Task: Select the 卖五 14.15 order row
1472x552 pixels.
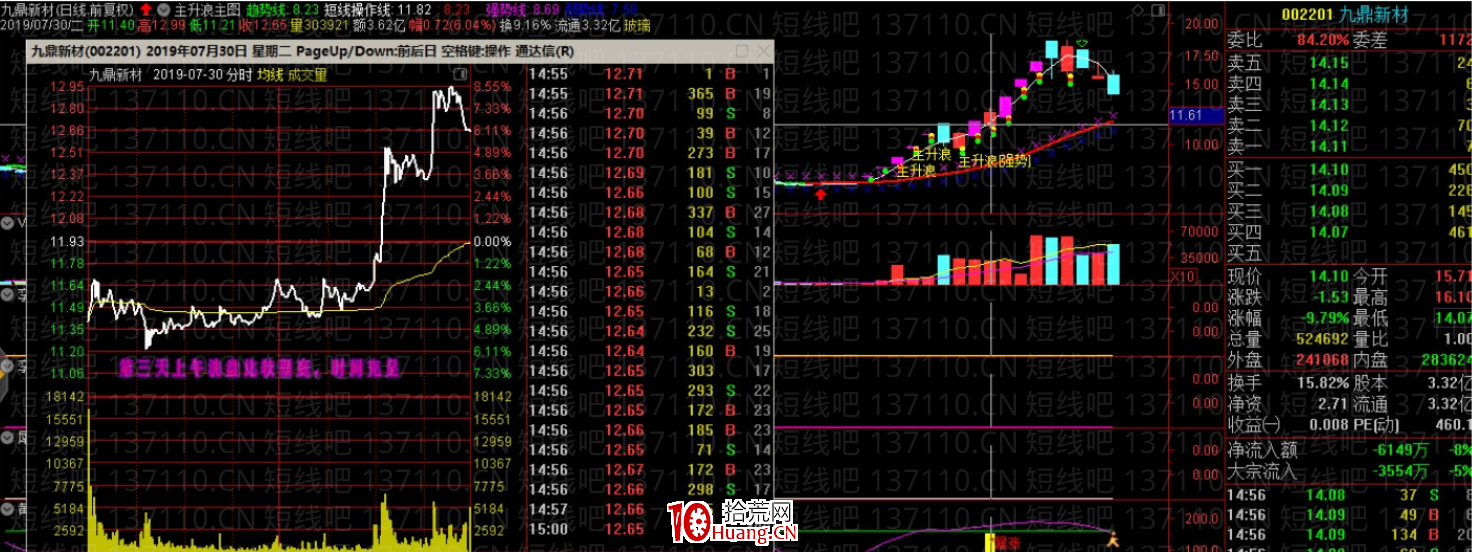Action: 1349,63
